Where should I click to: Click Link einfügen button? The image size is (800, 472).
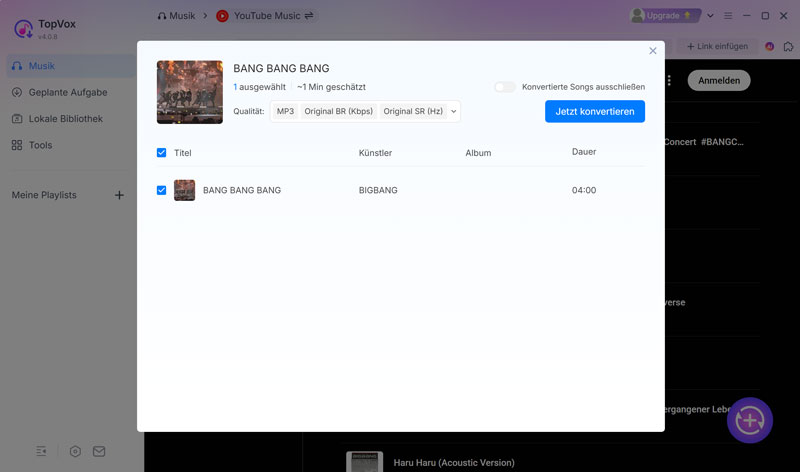717,46
